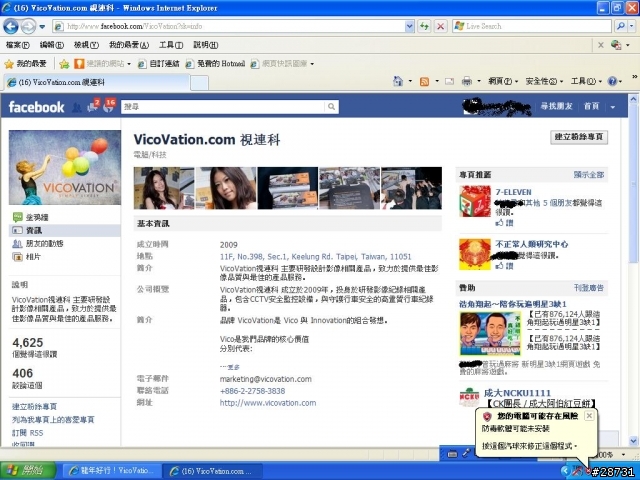Like the 7-ELEVEN page with thumbs-up
Screen dimensions: 640x480
click(x=504, y=222)
